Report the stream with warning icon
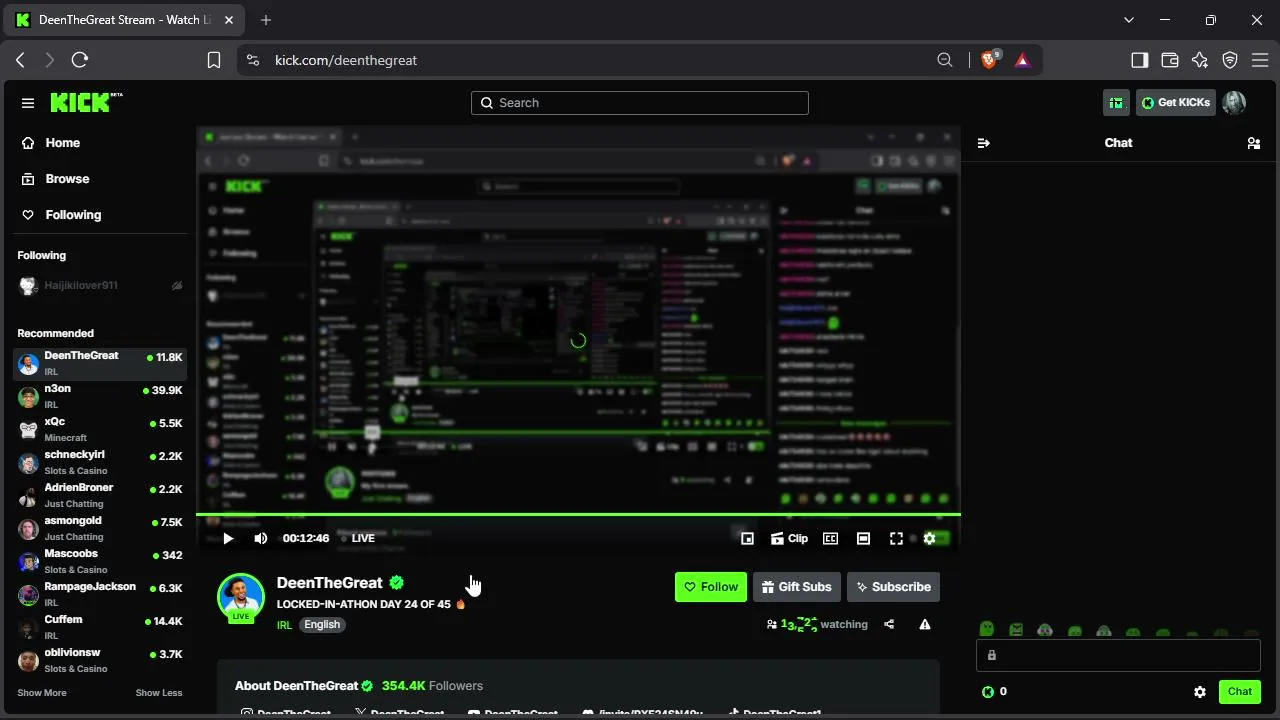Image resolution: width=1280 pixels, height=720 pixels. pos(925,624)
